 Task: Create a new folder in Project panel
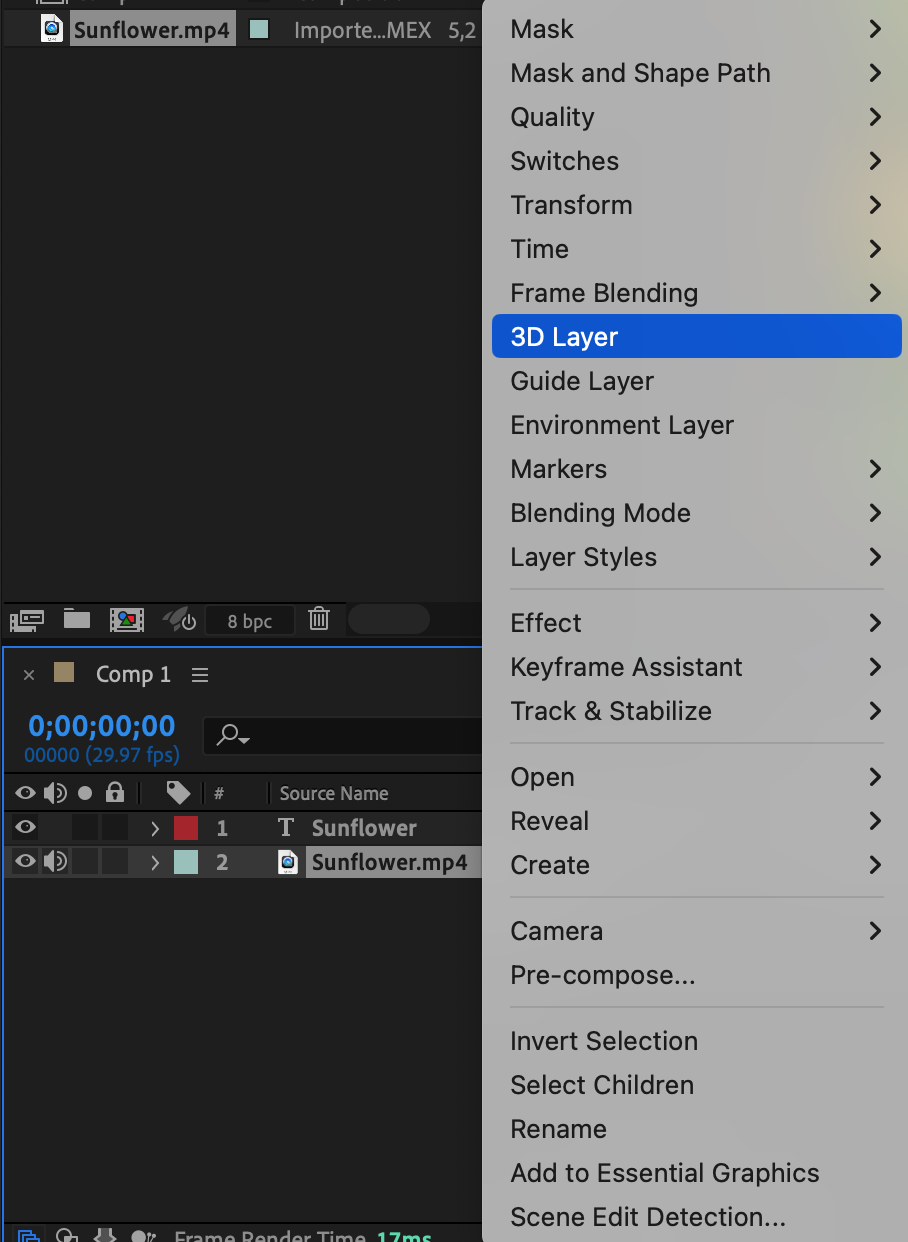tap(77, 620)
